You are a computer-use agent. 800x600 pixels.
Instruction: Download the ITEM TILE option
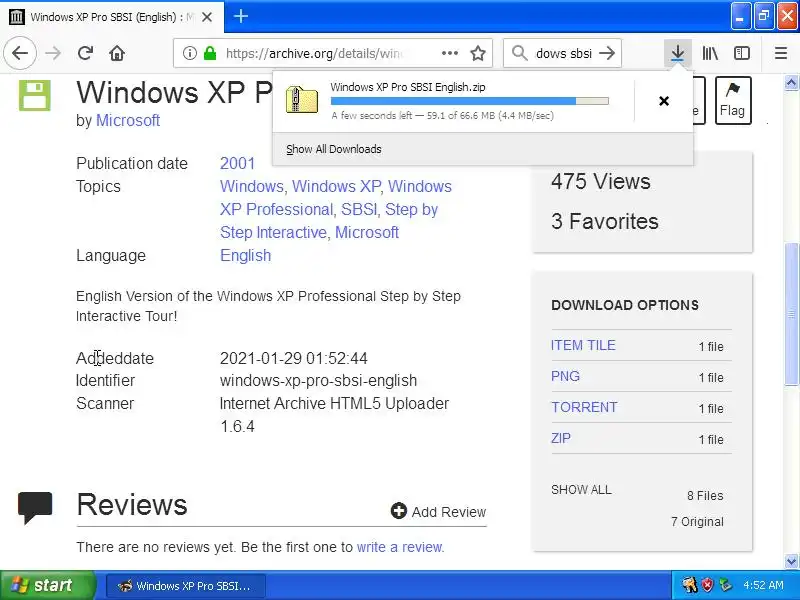[583, 345]
